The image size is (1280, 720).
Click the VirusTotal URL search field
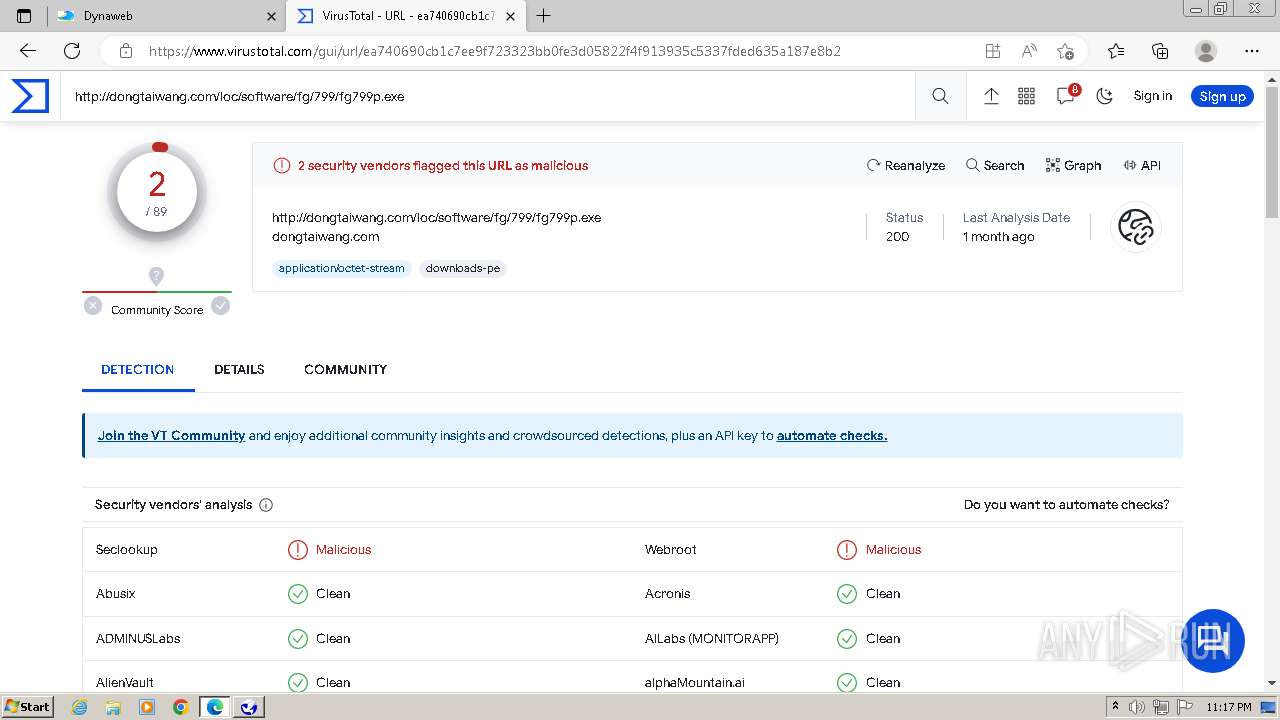point(488,96)
